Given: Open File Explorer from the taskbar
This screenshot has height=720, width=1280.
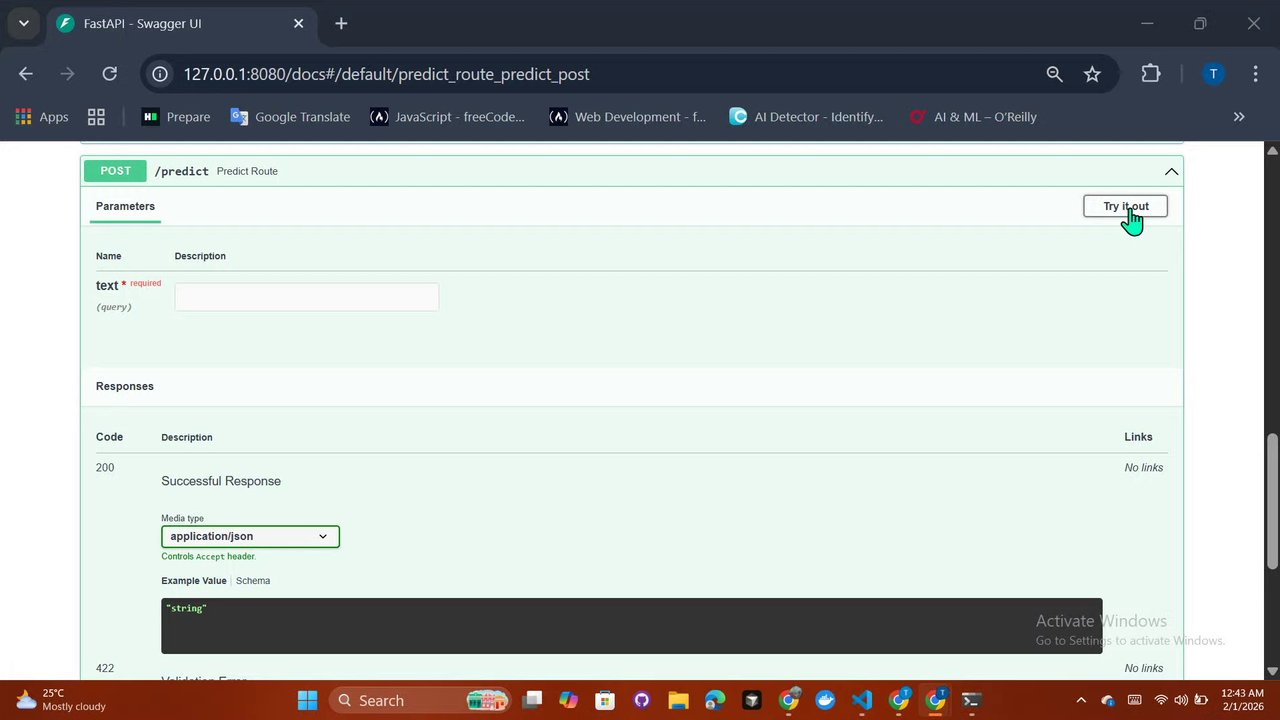Looking at the screenshot, I should [678, 700].
